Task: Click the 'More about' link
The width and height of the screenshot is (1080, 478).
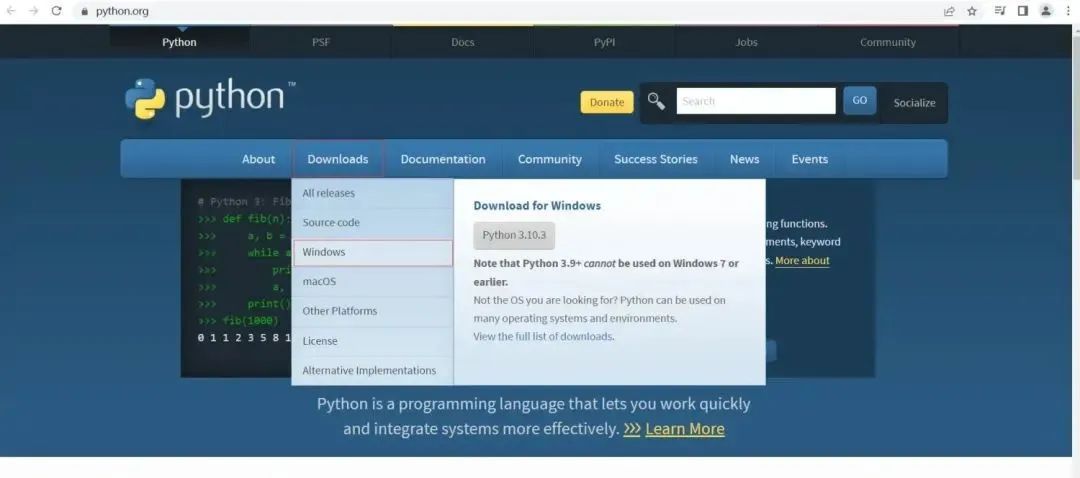Action: [802, 260]
